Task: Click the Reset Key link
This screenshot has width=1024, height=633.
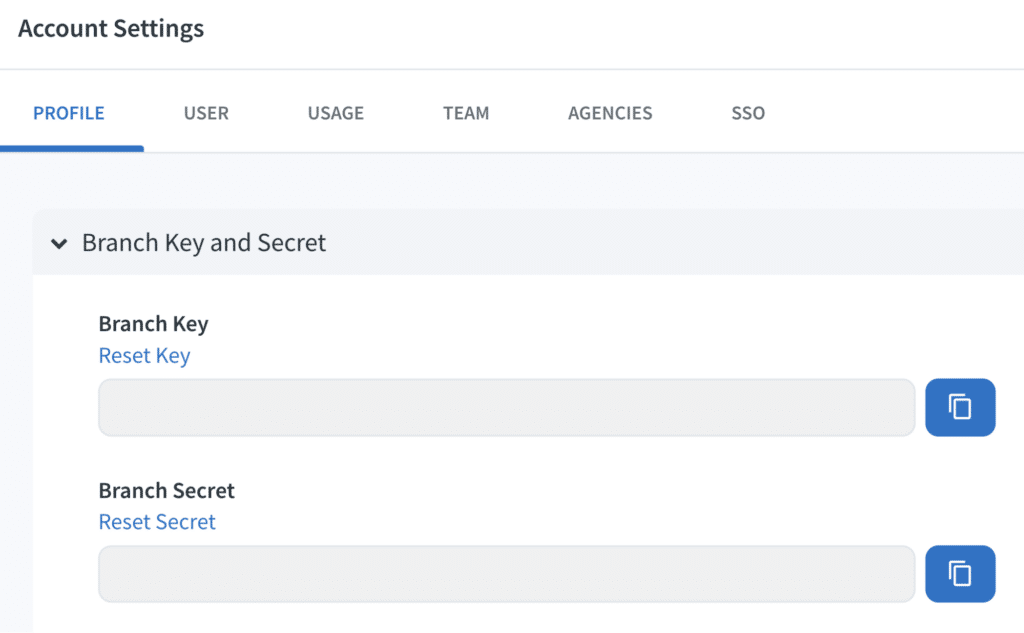Action: click(x=144, y=355)
